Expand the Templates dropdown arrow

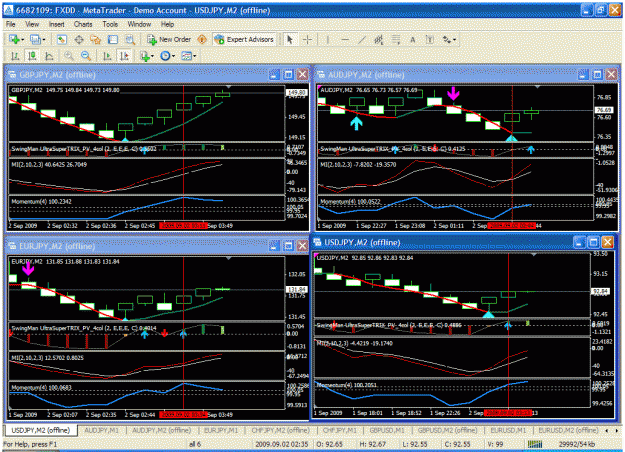tap(195, 56)
